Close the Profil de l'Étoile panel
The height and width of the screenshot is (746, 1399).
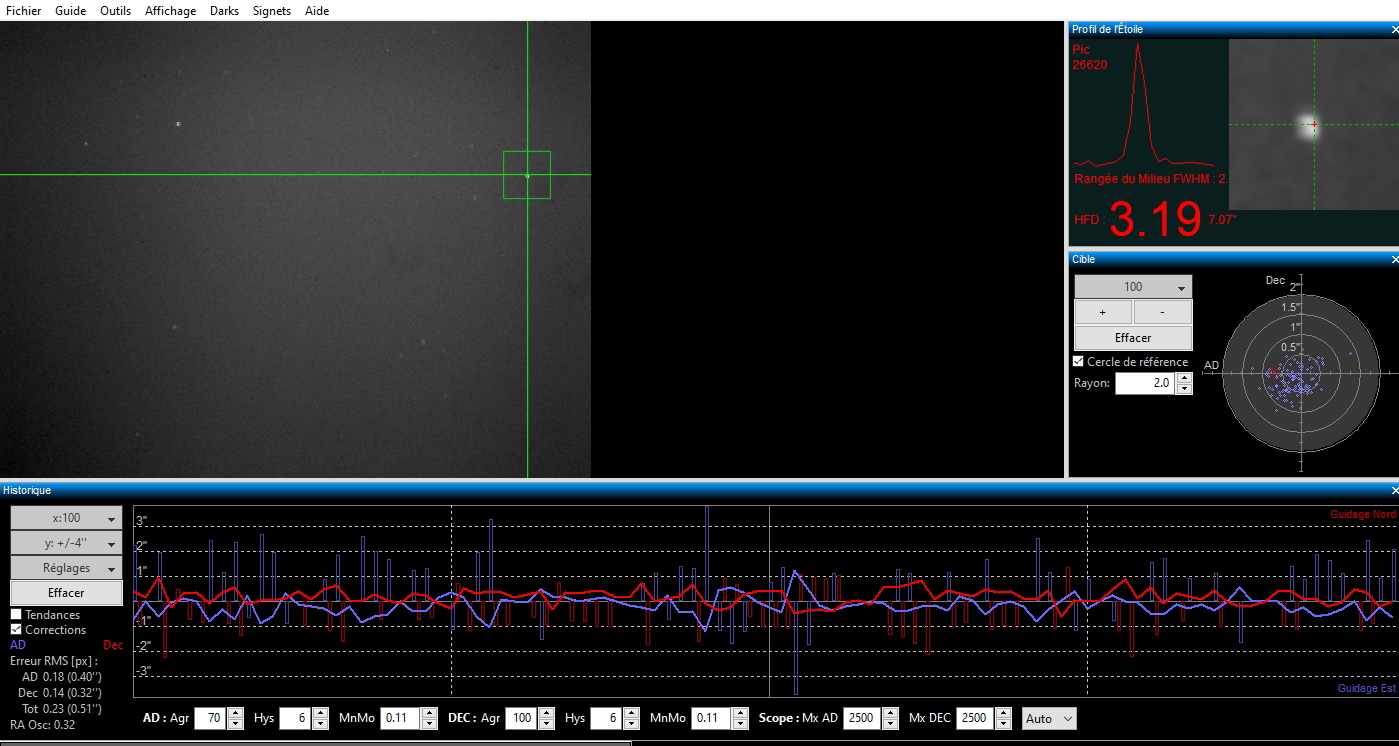click(1394, 29)
